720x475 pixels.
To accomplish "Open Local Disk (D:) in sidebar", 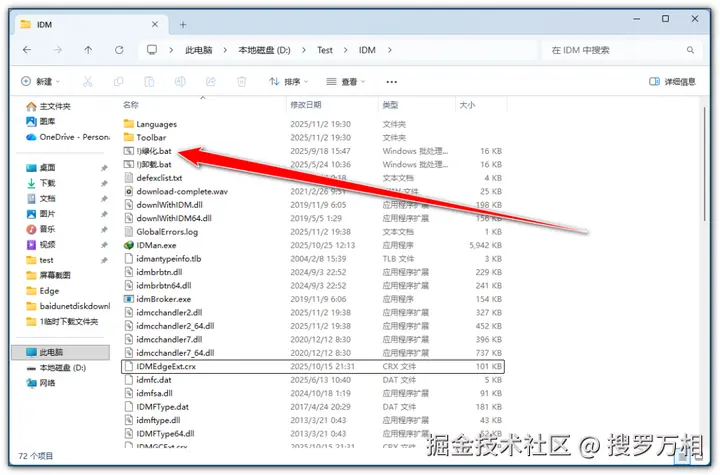I will [56, 368].
